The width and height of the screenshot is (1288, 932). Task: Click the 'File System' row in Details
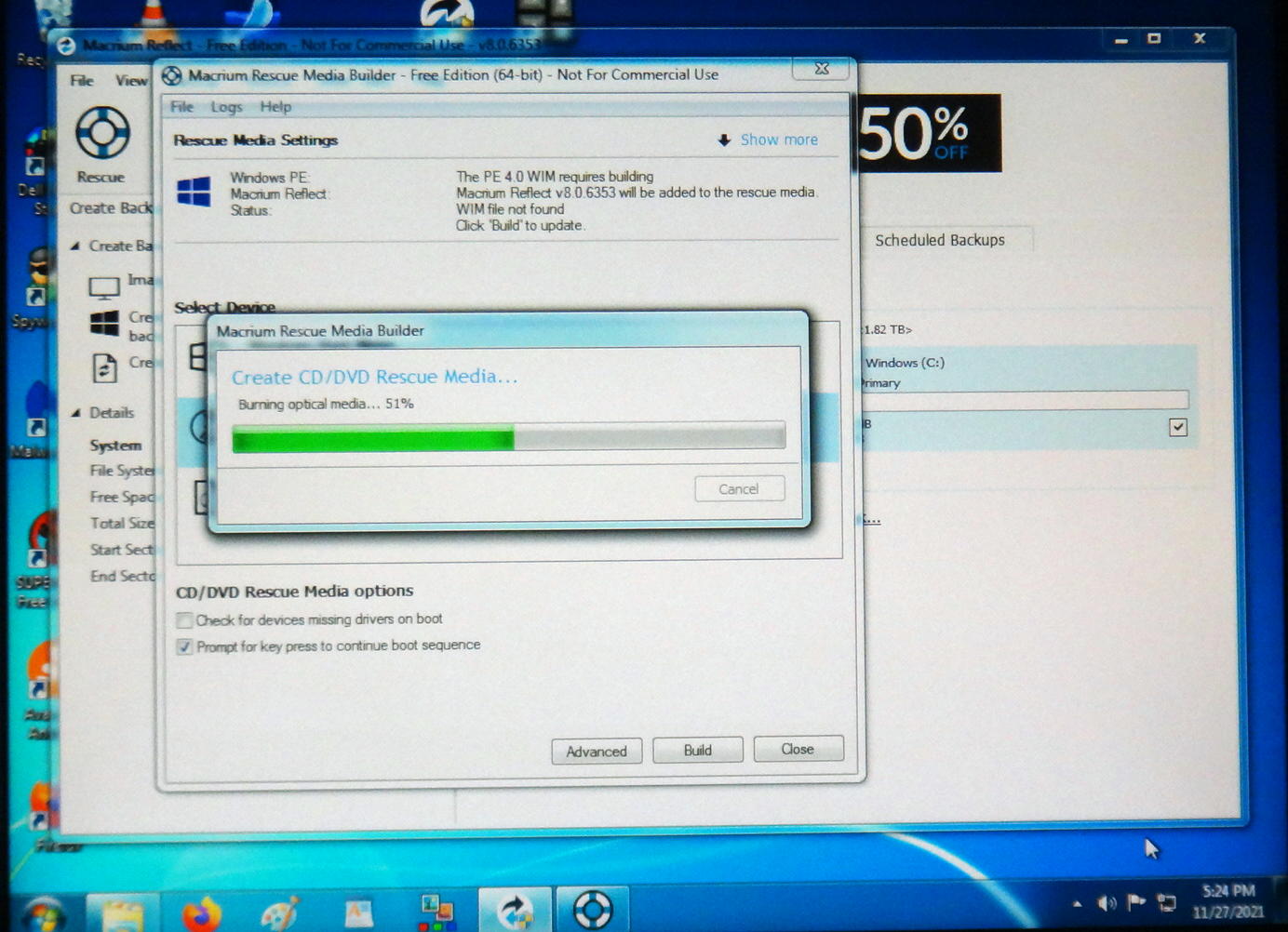tap(122, 471)
